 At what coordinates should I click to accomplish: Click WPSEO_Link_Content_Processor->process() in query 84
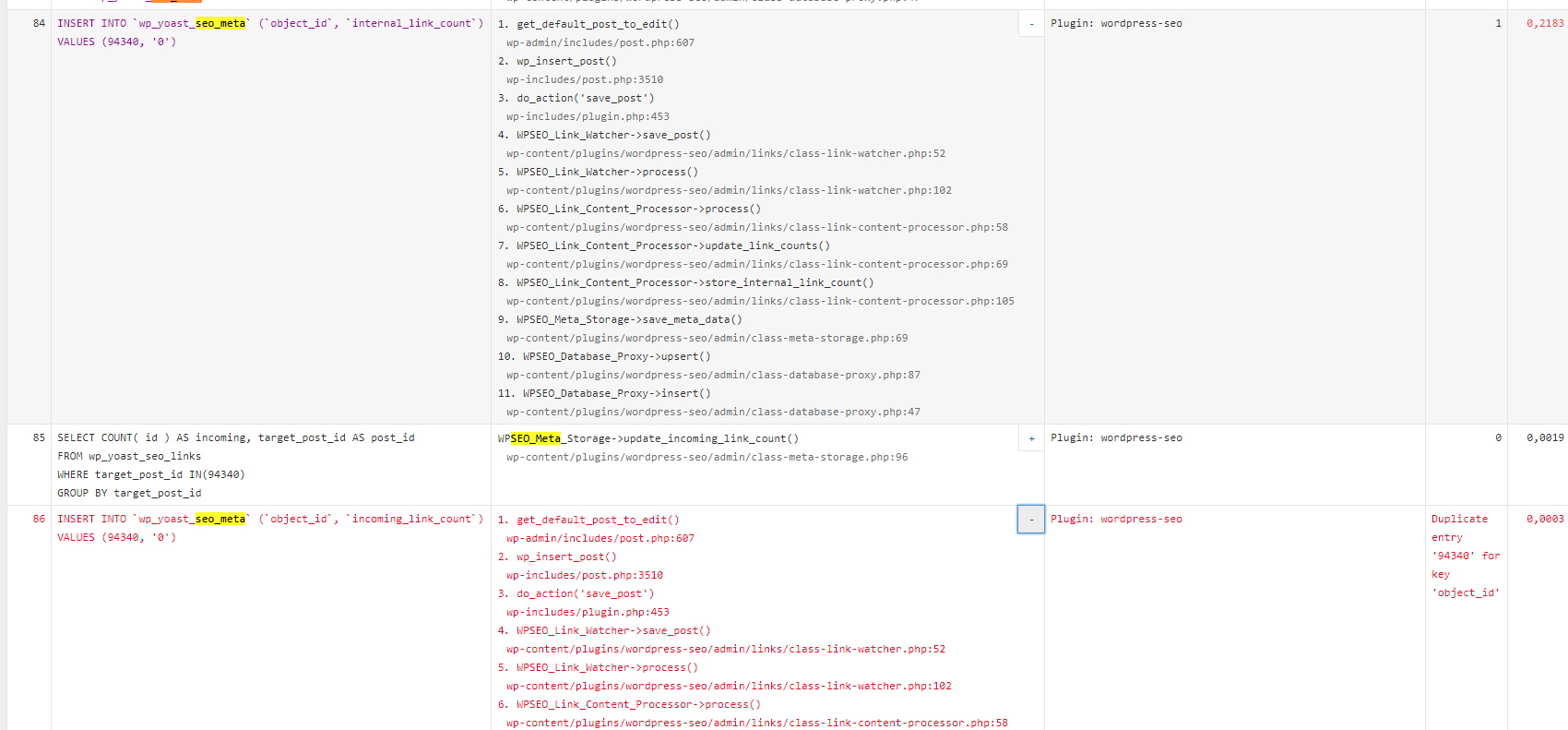pyautogui.click(x=638, y=209)
